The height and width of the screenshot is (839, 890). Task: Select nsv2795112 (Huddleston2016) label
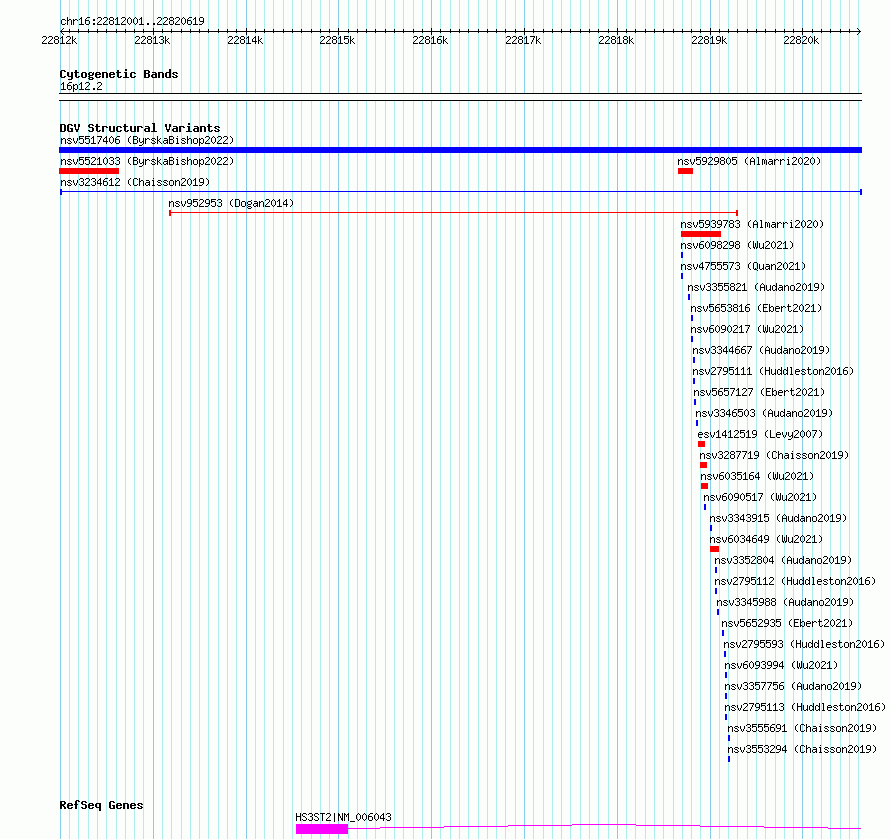[x=795, y=581]
